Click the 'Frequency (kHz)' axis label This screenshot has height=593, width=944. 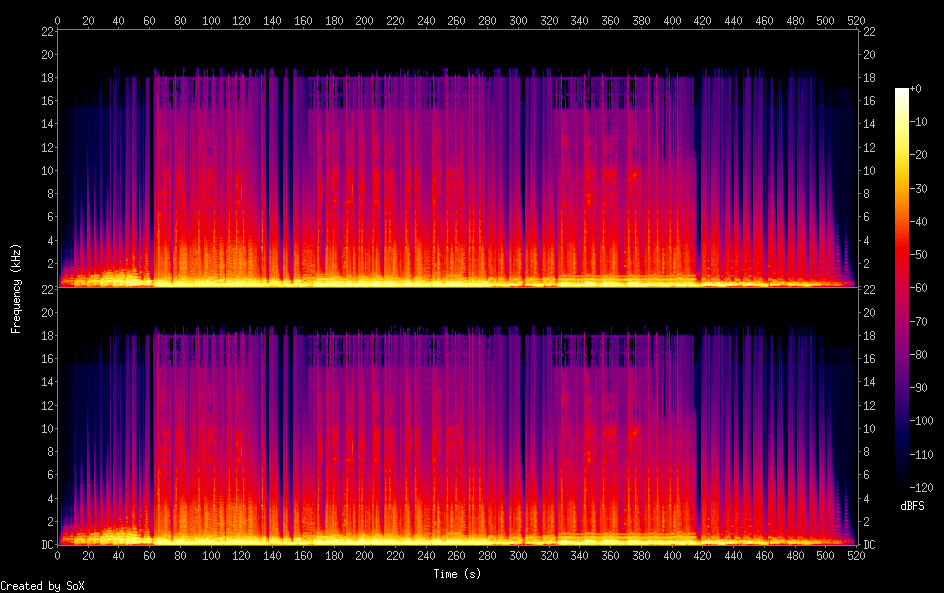[x=16, y=288]
